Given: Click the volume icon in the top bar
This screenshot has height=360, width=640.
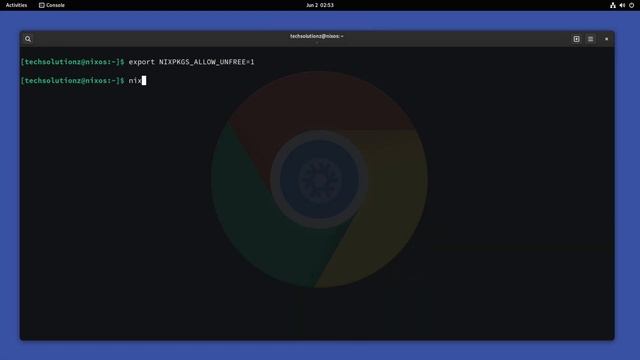Looking at the screenshot, I should [622, 5].
